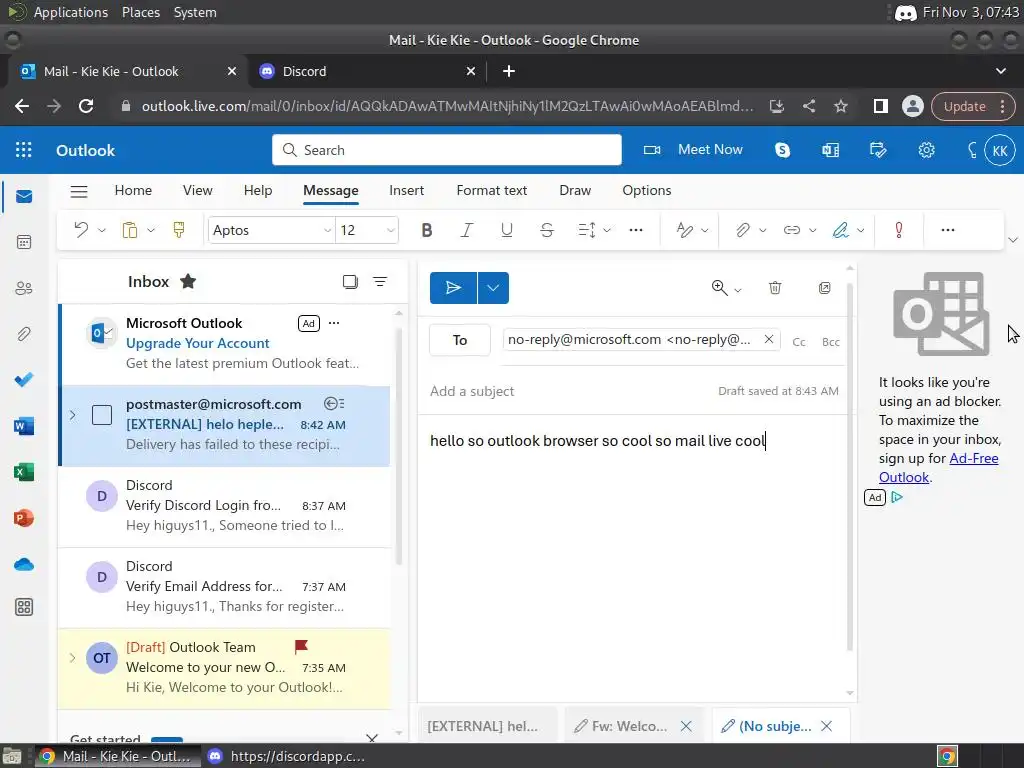Open the Home ribbon tab
1024x768 pixels.
click(x=133, y=190)
